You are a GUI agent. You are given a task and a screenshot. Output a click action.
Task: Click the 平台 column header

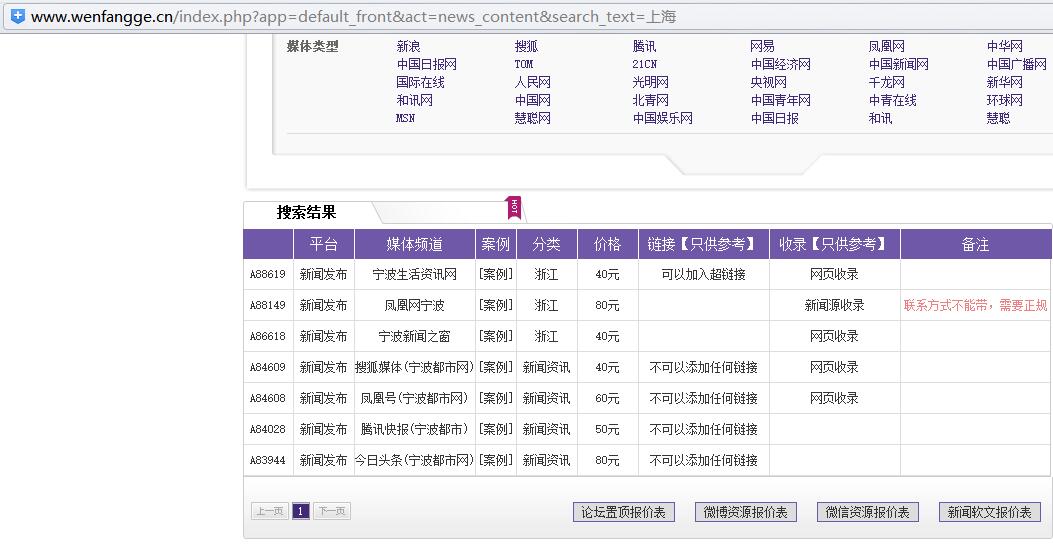coord(324,244)
